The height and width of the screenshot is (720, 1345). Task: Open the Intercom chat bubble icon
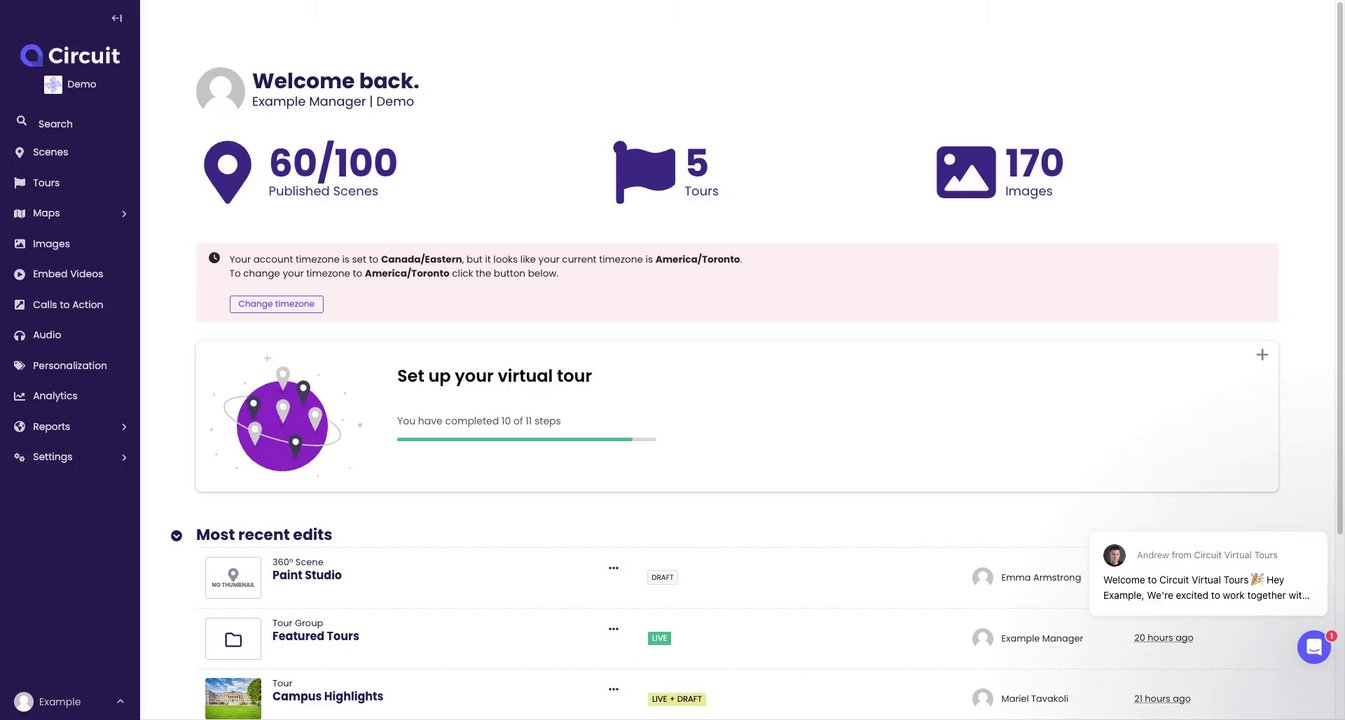pyautogui.click(x=1313, y=647)
